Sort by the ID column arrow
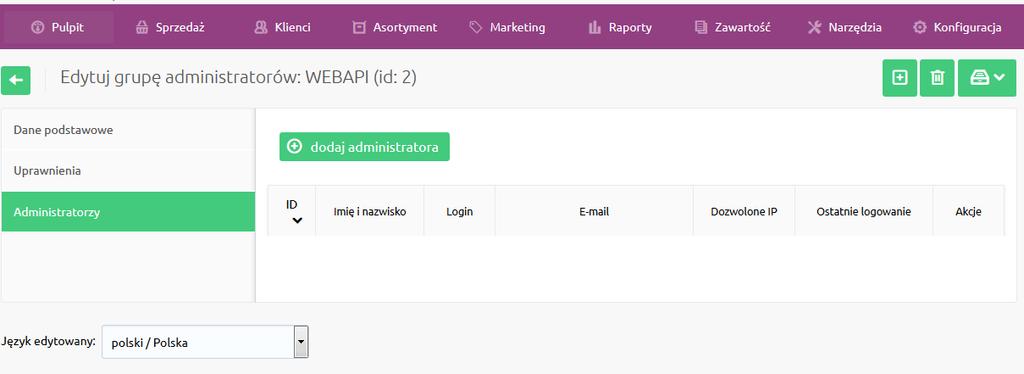Image resolution: width=1024 pixels, height=374 pixels. click(x=297, y=221)
